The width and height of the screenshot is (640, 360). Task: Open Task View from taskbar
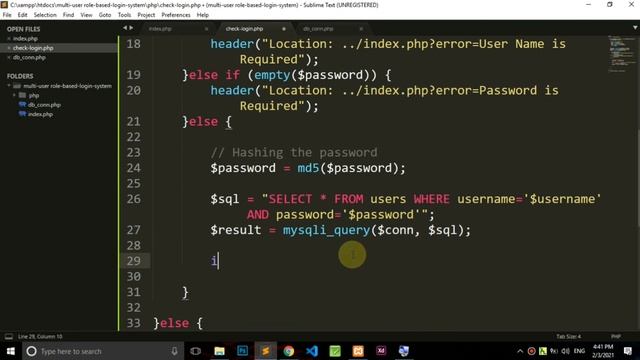(196, 351)
